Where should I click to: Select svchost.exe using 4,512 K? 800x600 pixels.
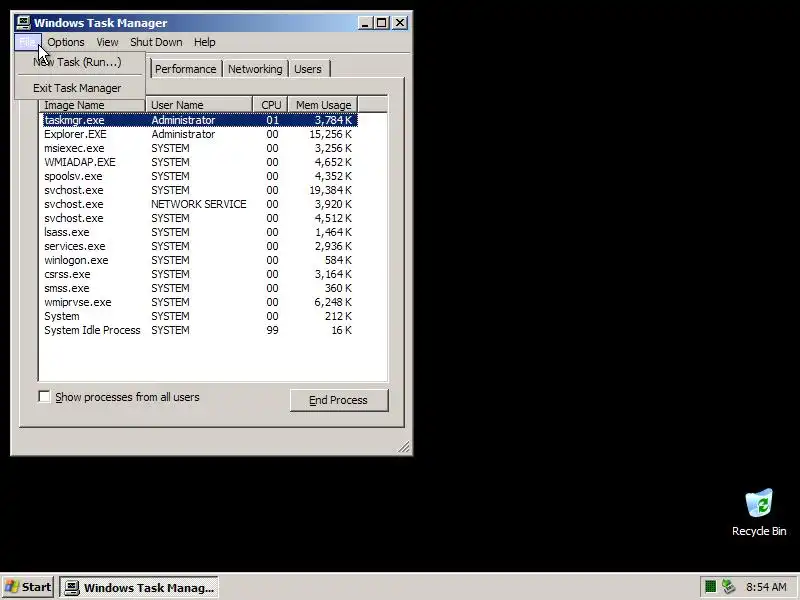click(200, 218)
